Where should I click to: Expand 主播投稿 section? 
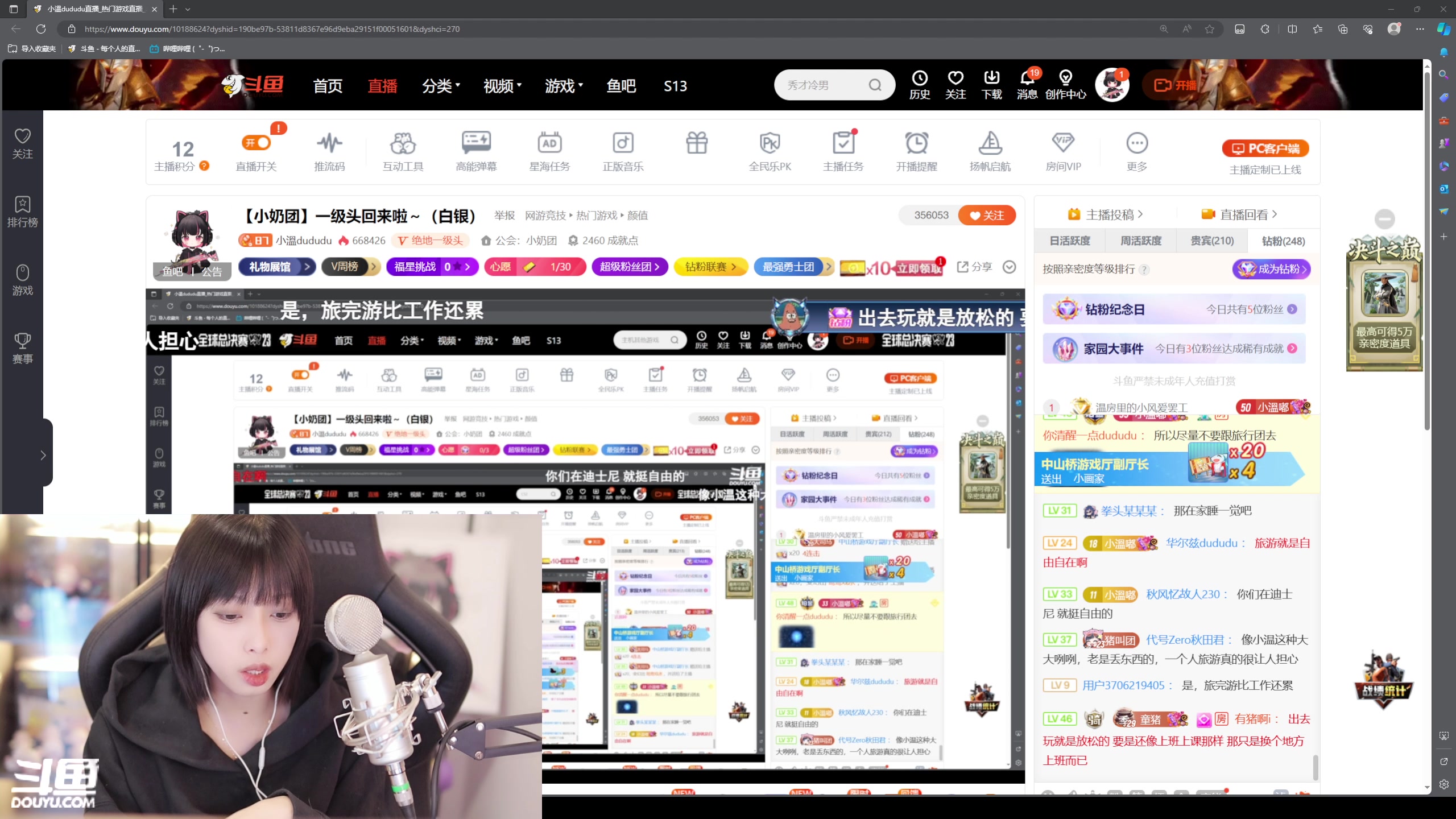(1105, 214)
